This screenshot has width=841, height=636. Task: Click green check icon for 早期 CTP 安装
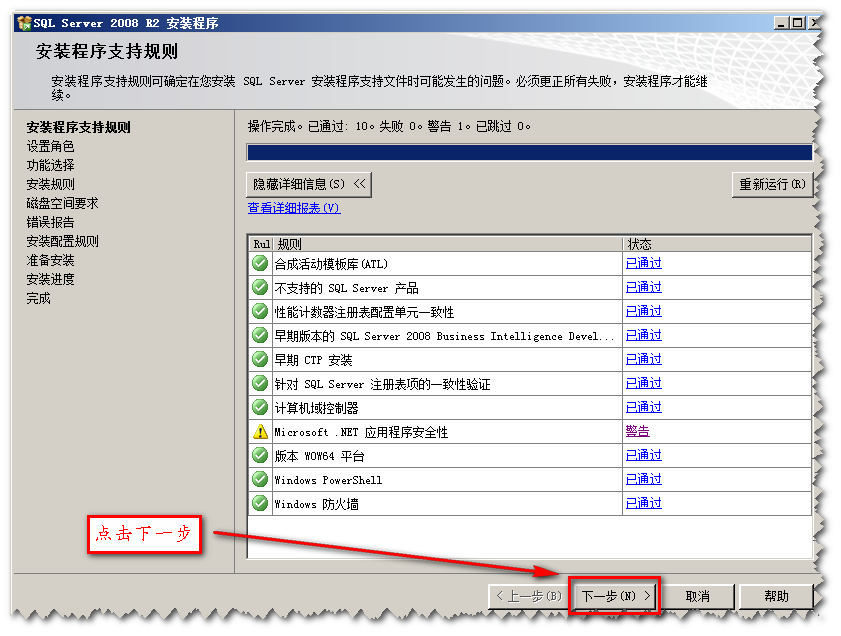(260, 359)
